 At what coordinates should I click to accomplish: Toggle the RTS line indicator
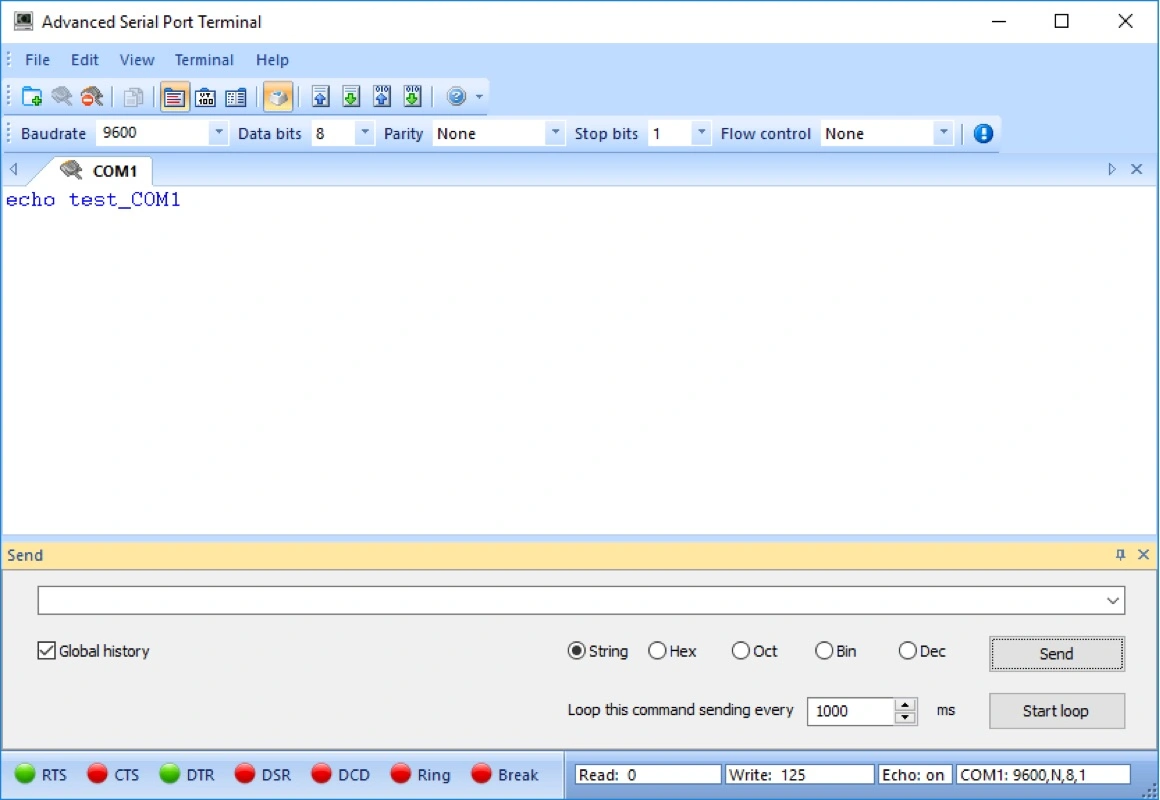coord(26,774)
